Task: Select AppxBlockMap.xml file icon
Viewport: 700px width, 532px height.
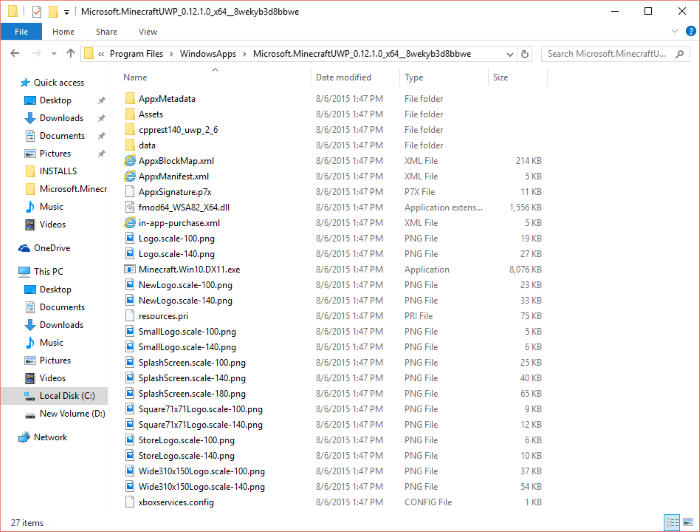Action: 129,160
